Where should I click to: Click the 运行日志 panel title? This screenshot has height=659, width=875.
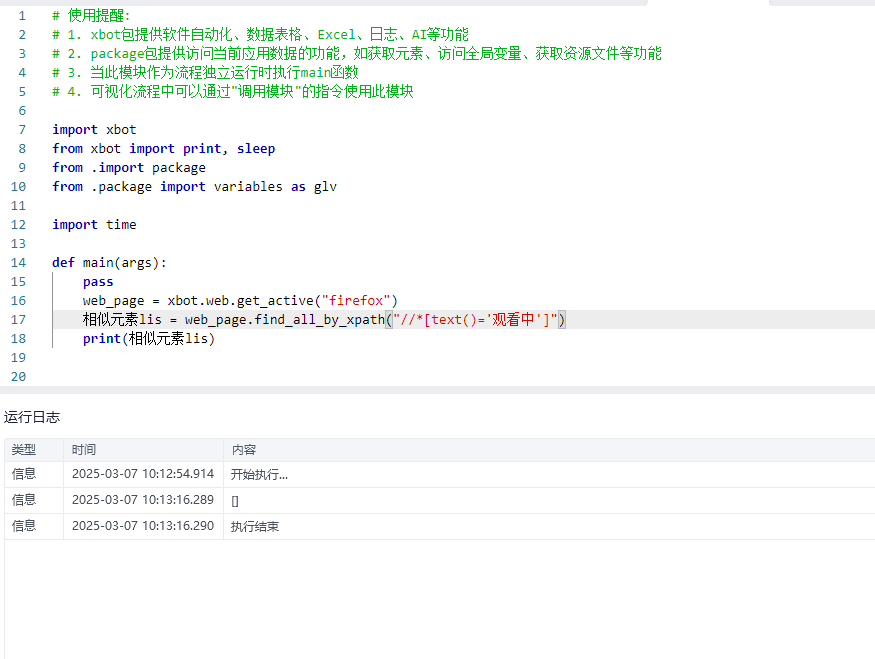point(32,416)
